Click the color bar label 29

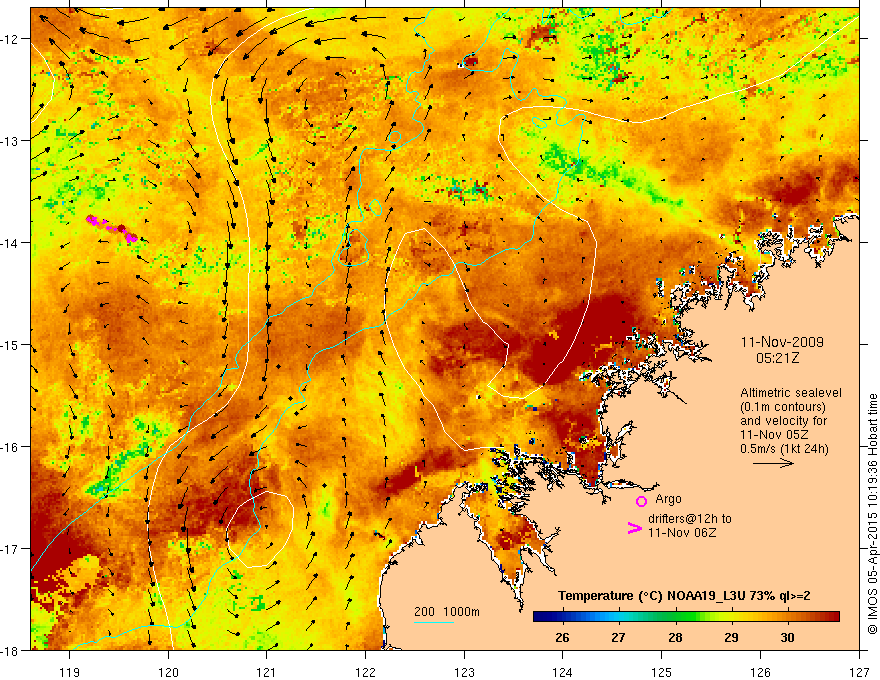coord(731,637)
